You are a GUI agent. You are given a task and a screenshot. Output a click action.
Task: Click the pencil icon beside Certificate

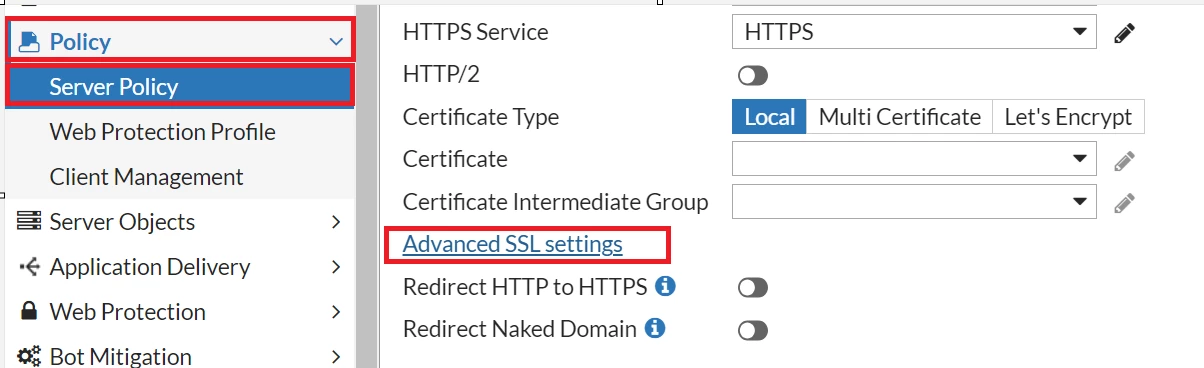tap(1125, 160)
